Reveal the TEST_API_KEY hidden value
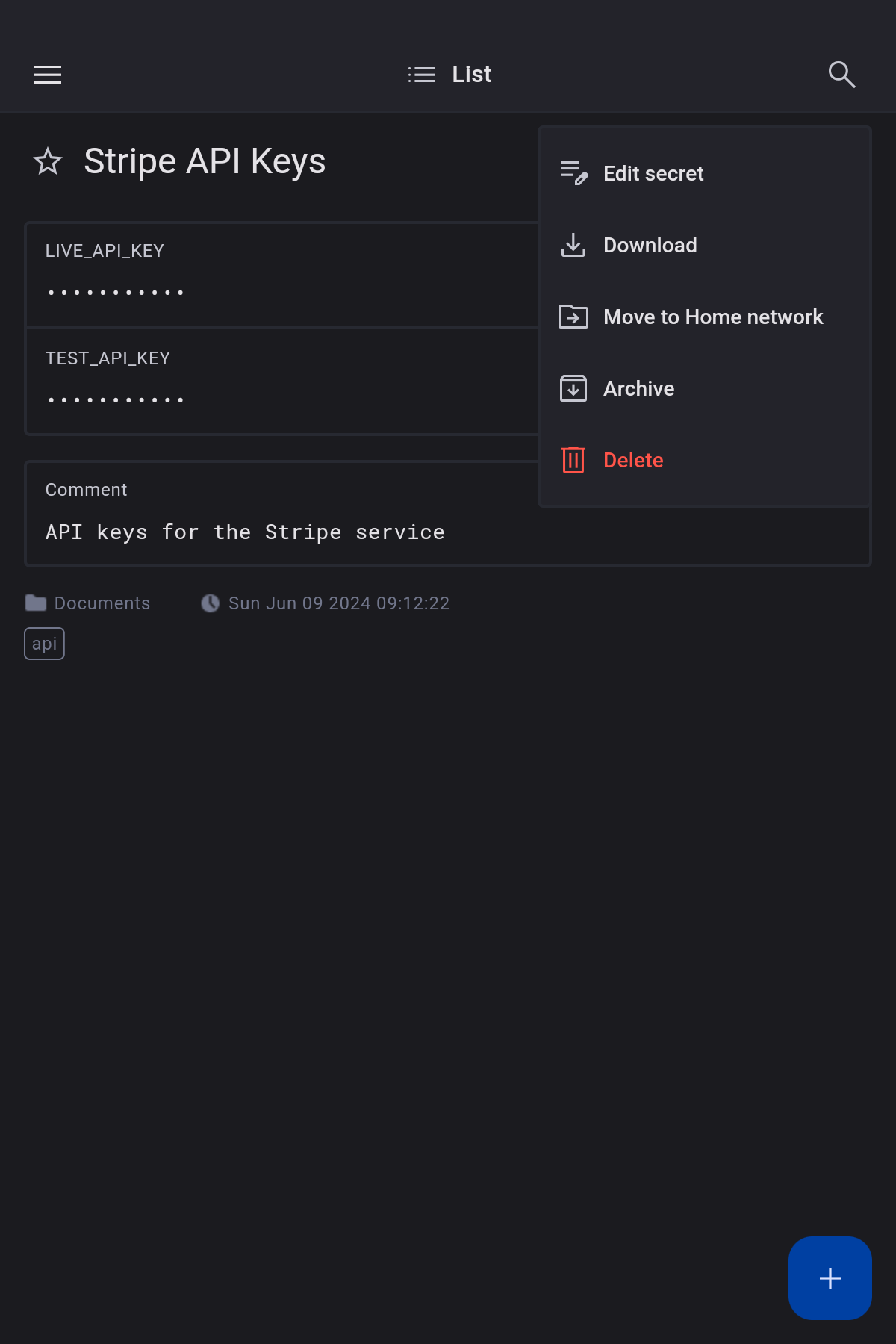Viewport: 896px width, 1344px height. tap(116, 400)
